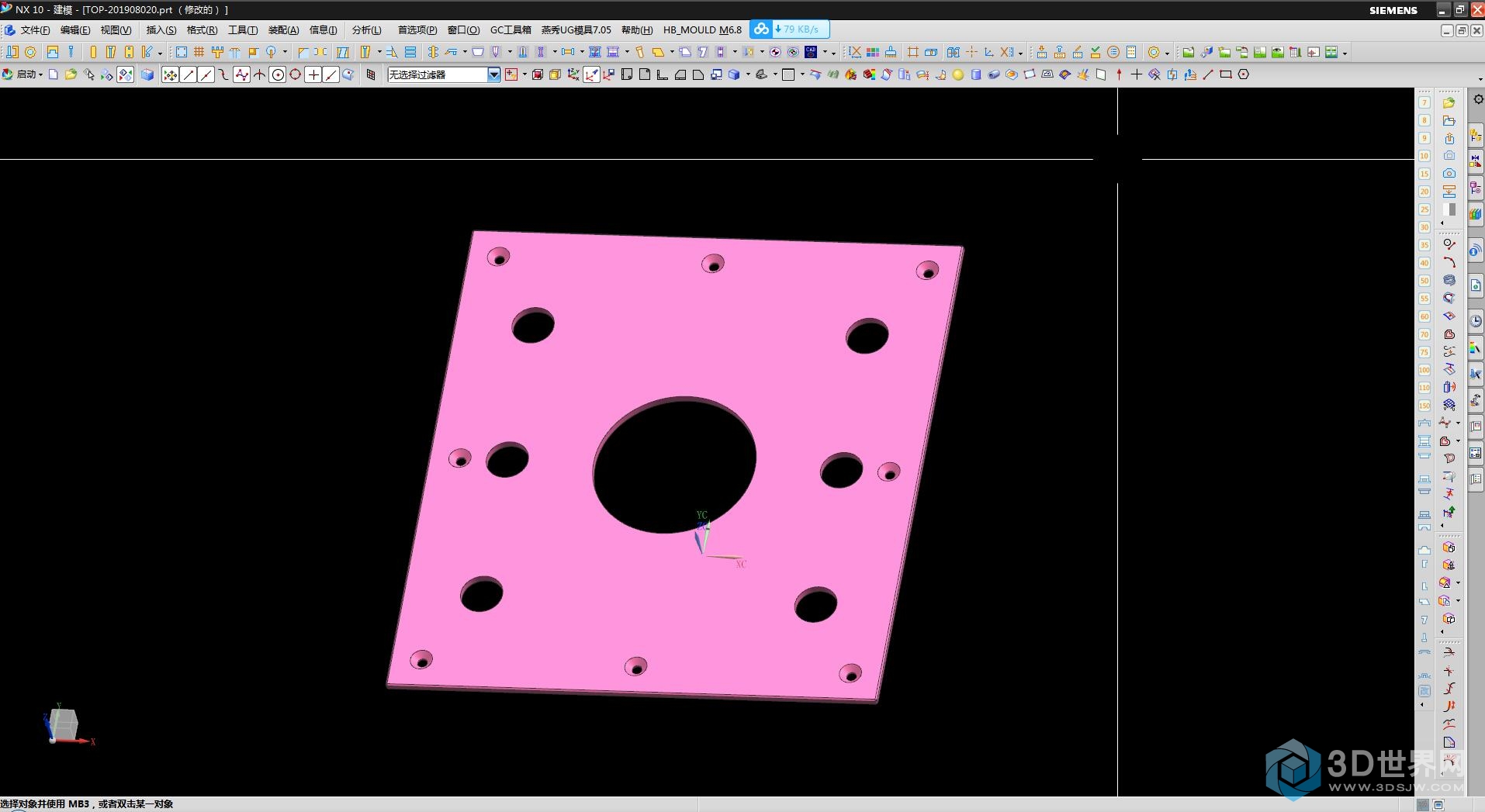Click the WCS coordinate origin on model
This screenshot has width=1485, height=812.
703,554
